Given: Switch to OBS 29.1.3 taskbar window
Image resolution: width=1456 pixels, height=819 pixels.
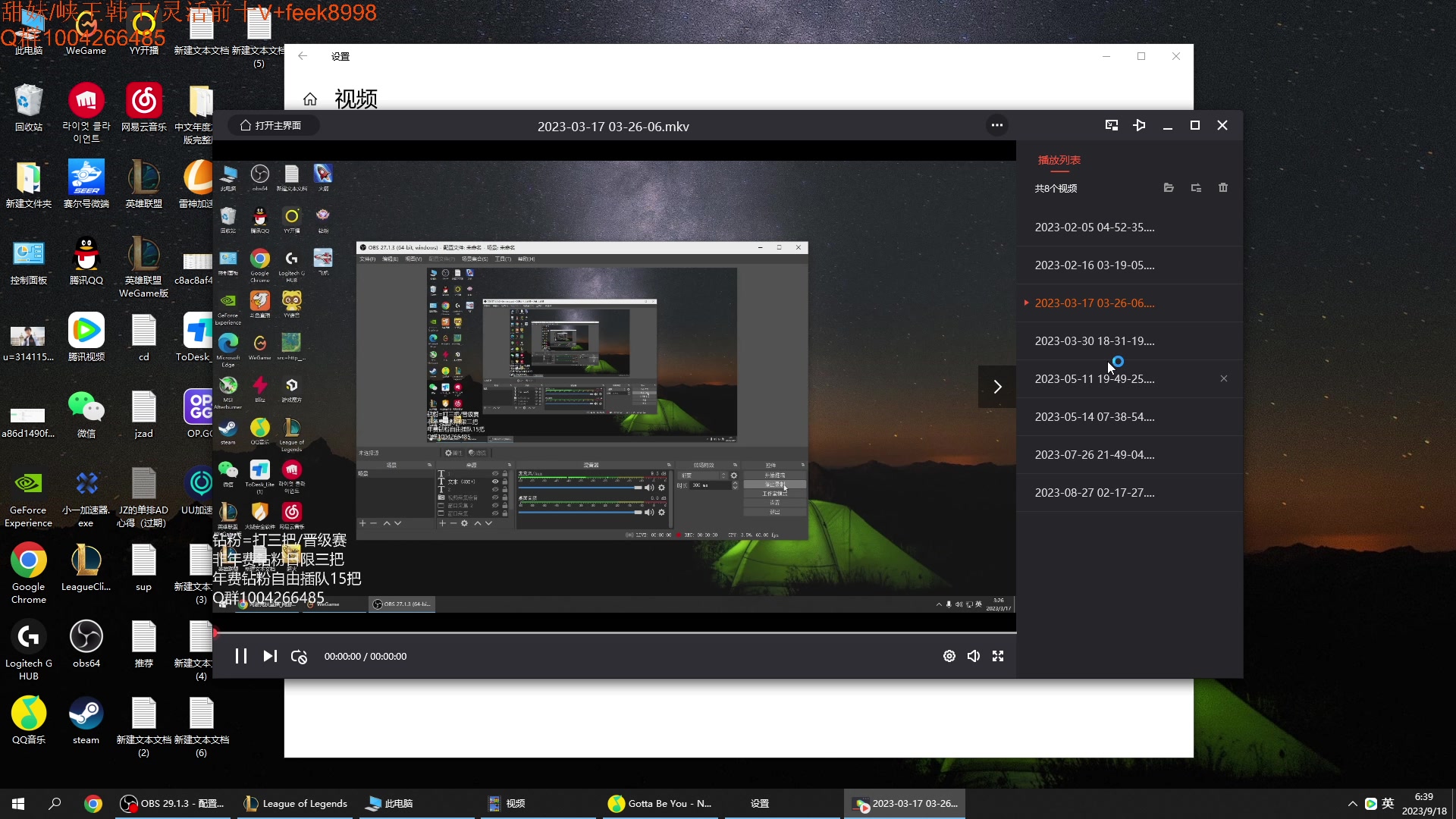Looking at the screenshot, I should pos(173,804).
